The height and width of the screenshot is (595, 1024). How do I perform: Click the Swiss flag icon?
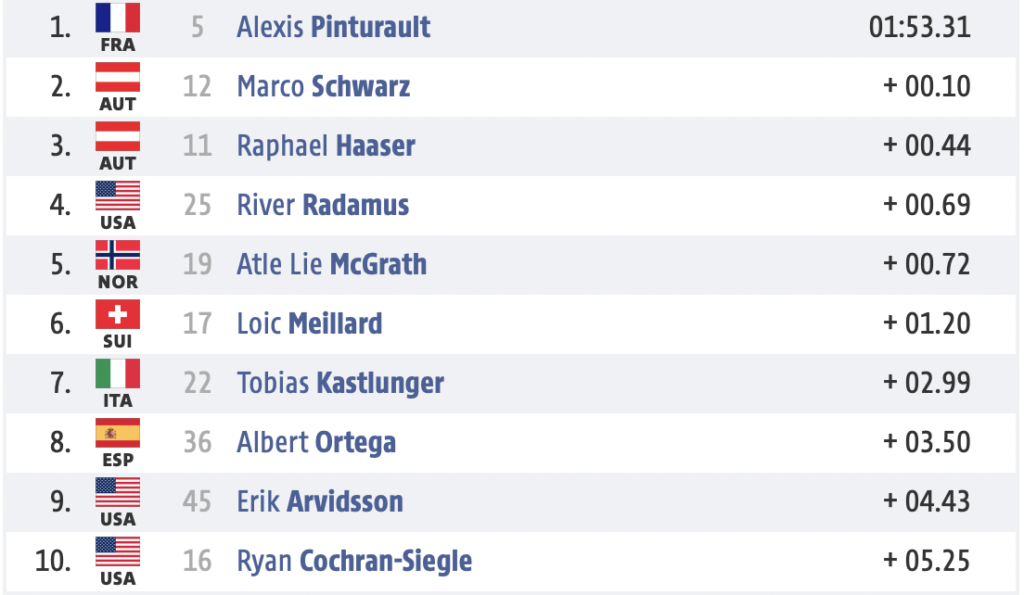[118, 315]
